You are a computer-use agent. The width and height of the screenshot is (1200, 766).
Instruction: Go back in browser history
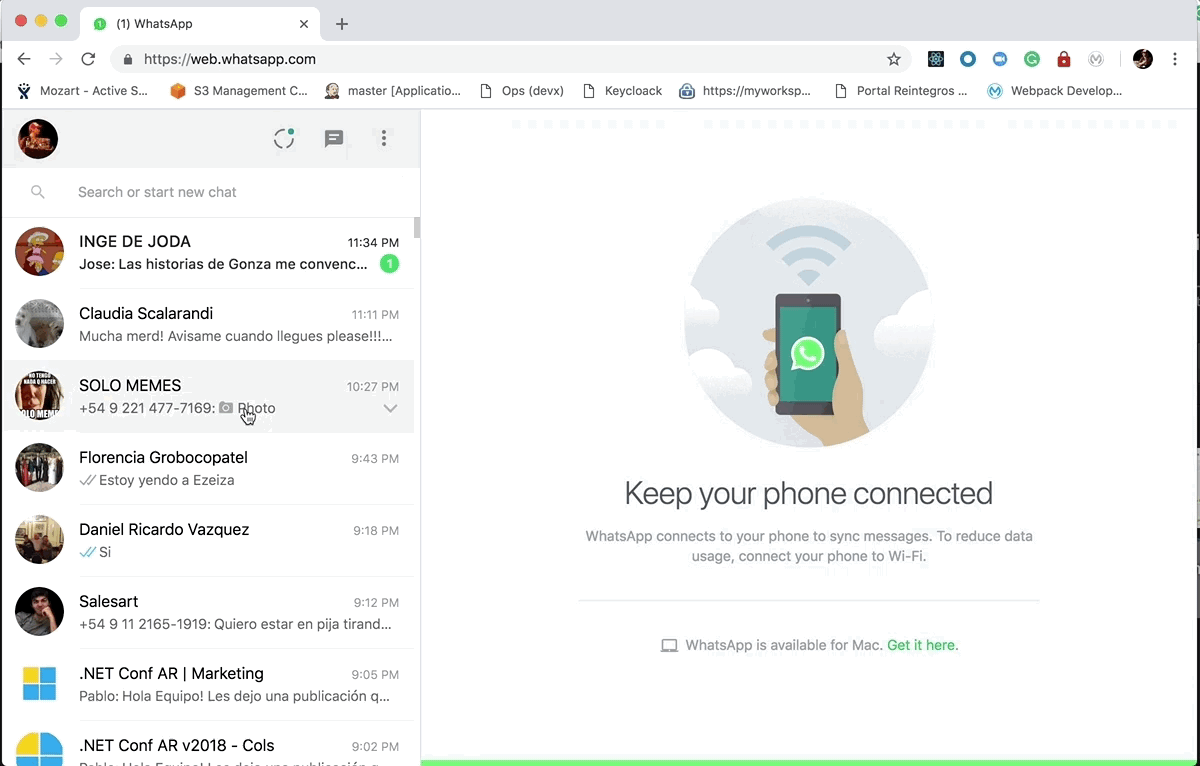coord(24,59)
